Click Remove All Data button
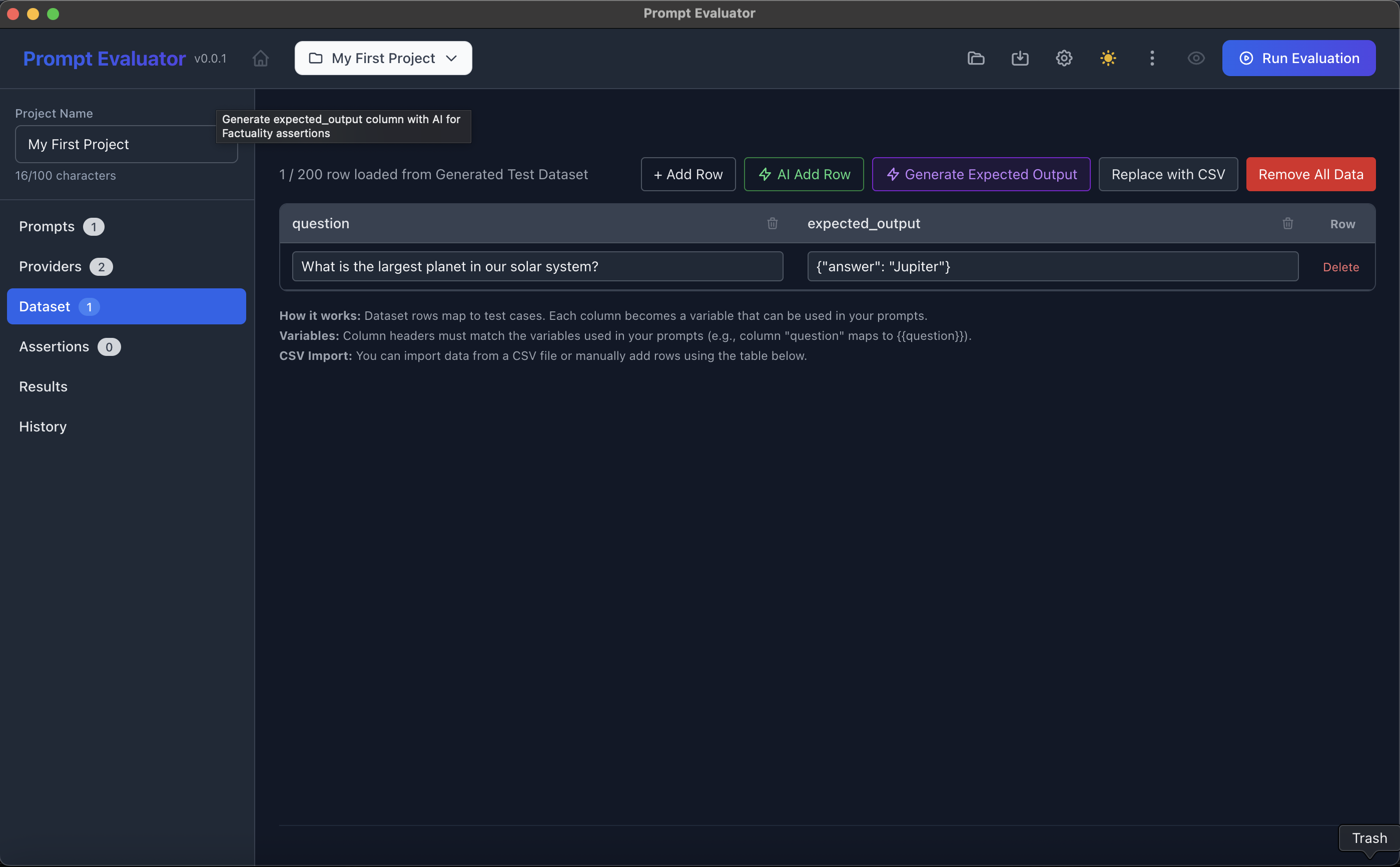 coord(1310,174)
